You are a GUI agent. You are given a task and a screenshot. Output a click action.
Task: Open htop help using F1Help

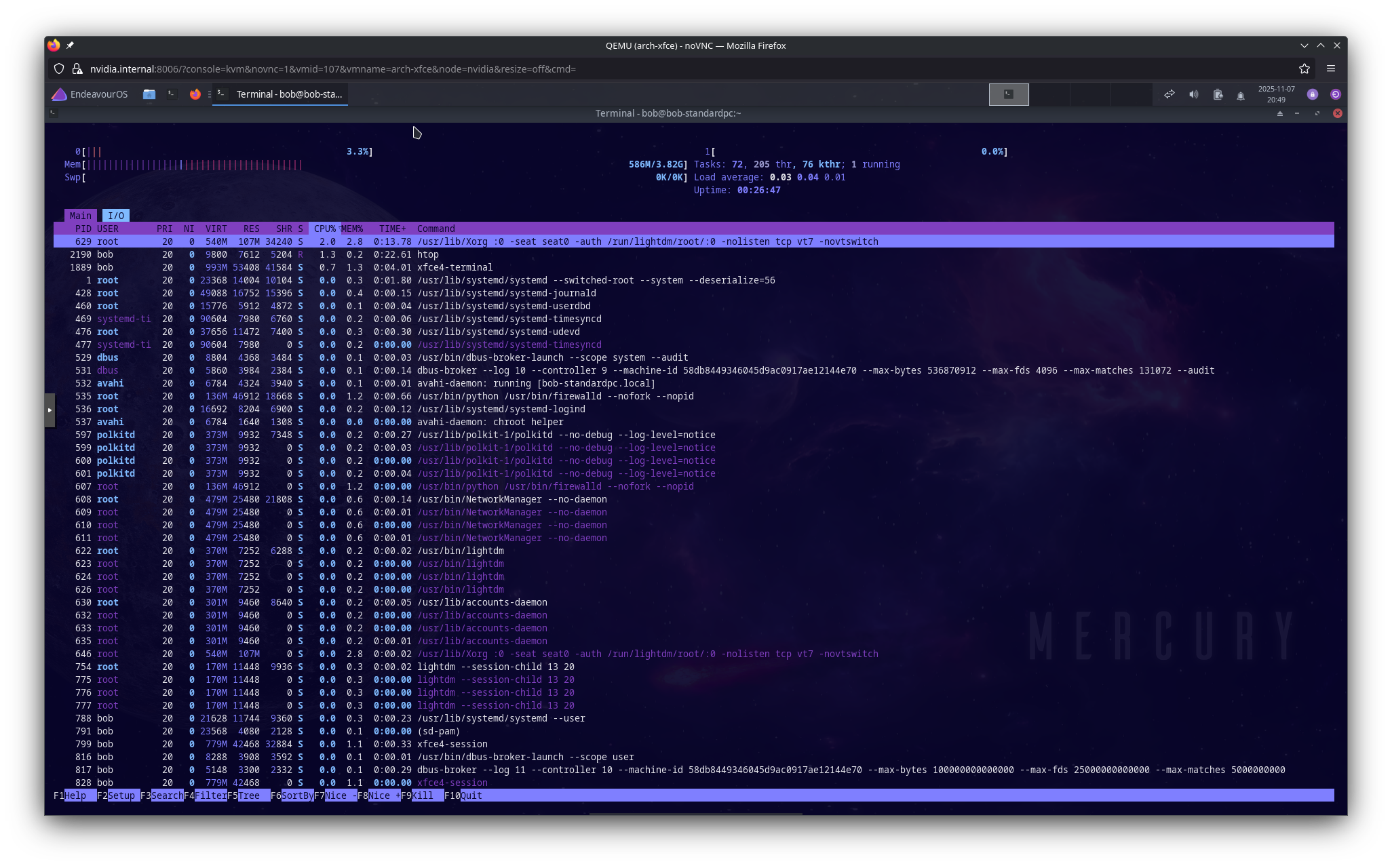point(75,795)
